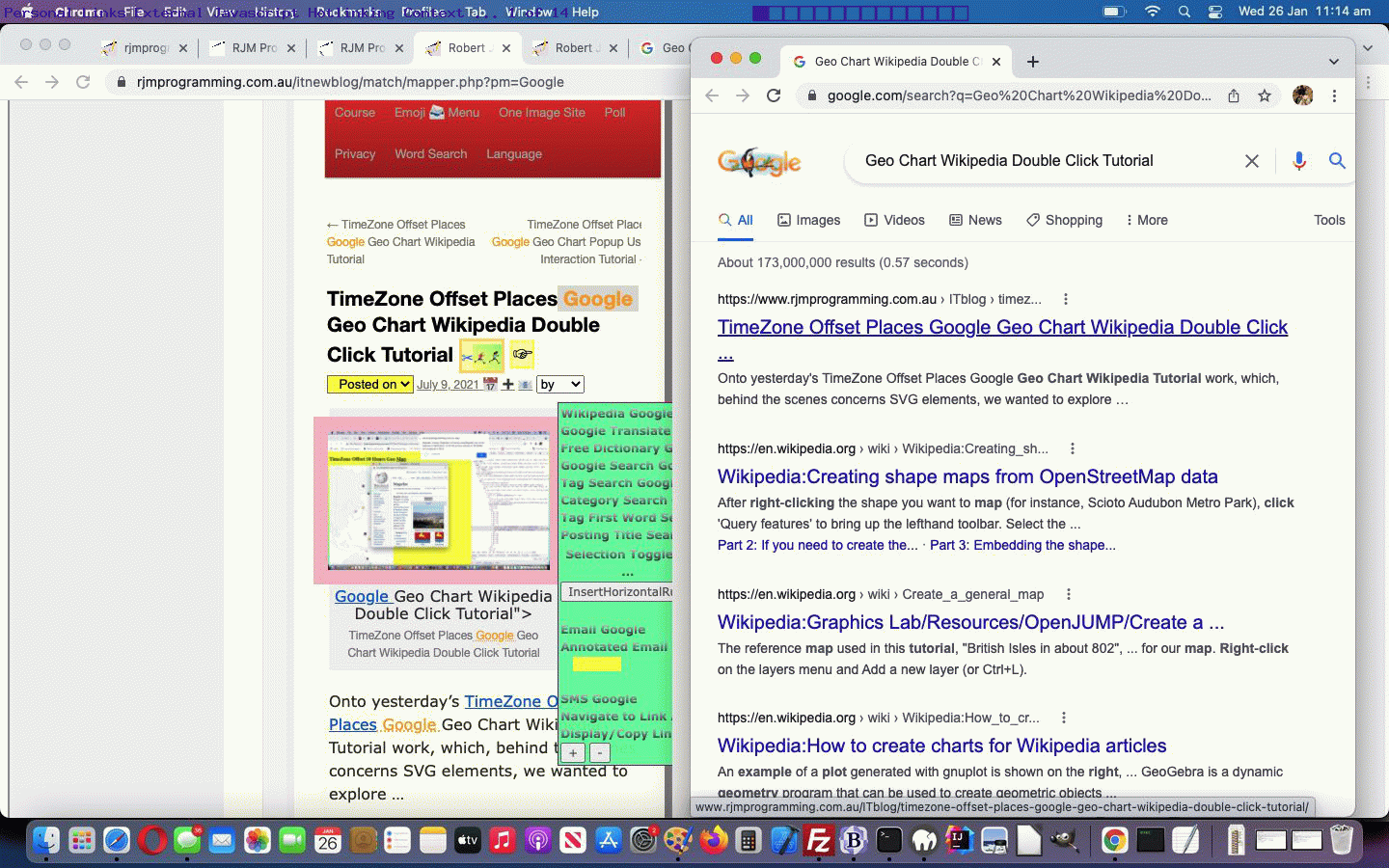Open the tutorial screenshot thumbnail on the blog
This screenshot has height=868, width=1389.
439,501
